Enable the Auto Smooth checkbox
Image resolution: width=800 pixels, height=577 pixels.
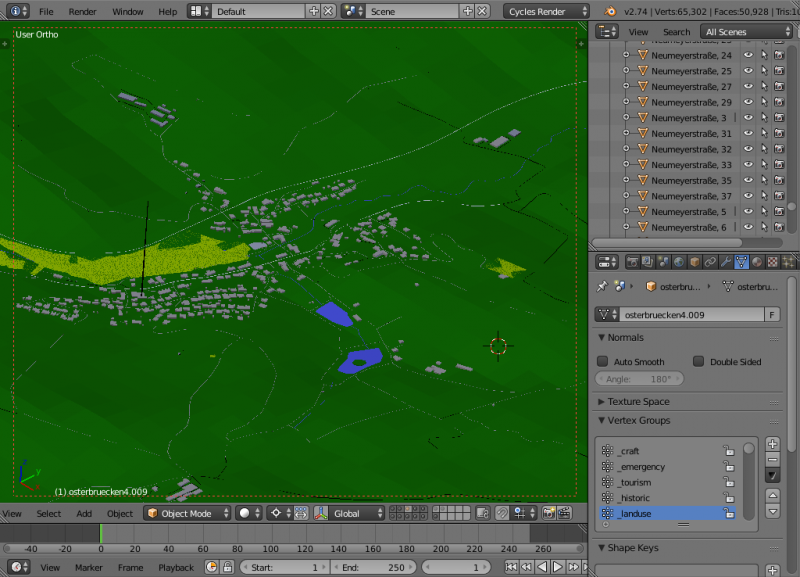(603, 361)
